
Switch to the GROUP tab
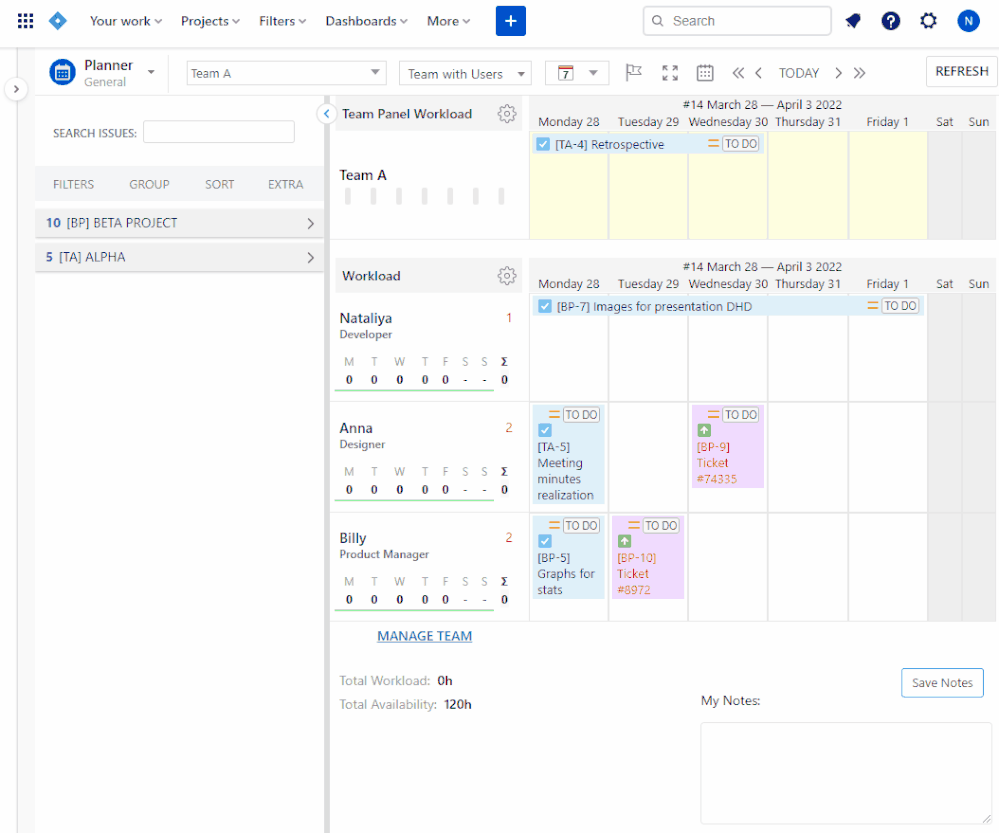point(149,184)
